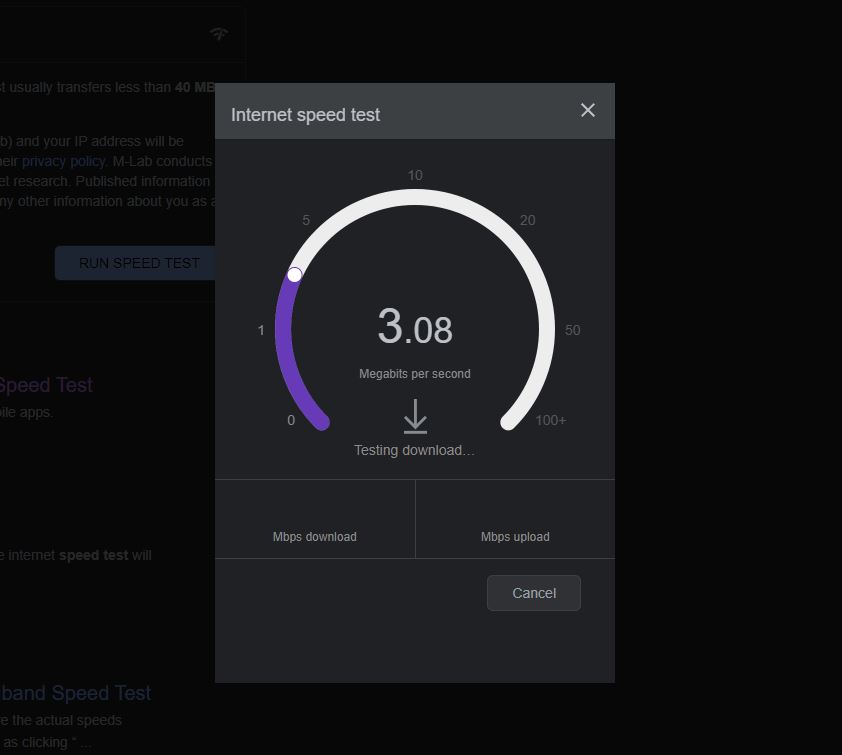Click the download arrow icon in the gauge
The image size is (842, 755).
coord(414,415)
